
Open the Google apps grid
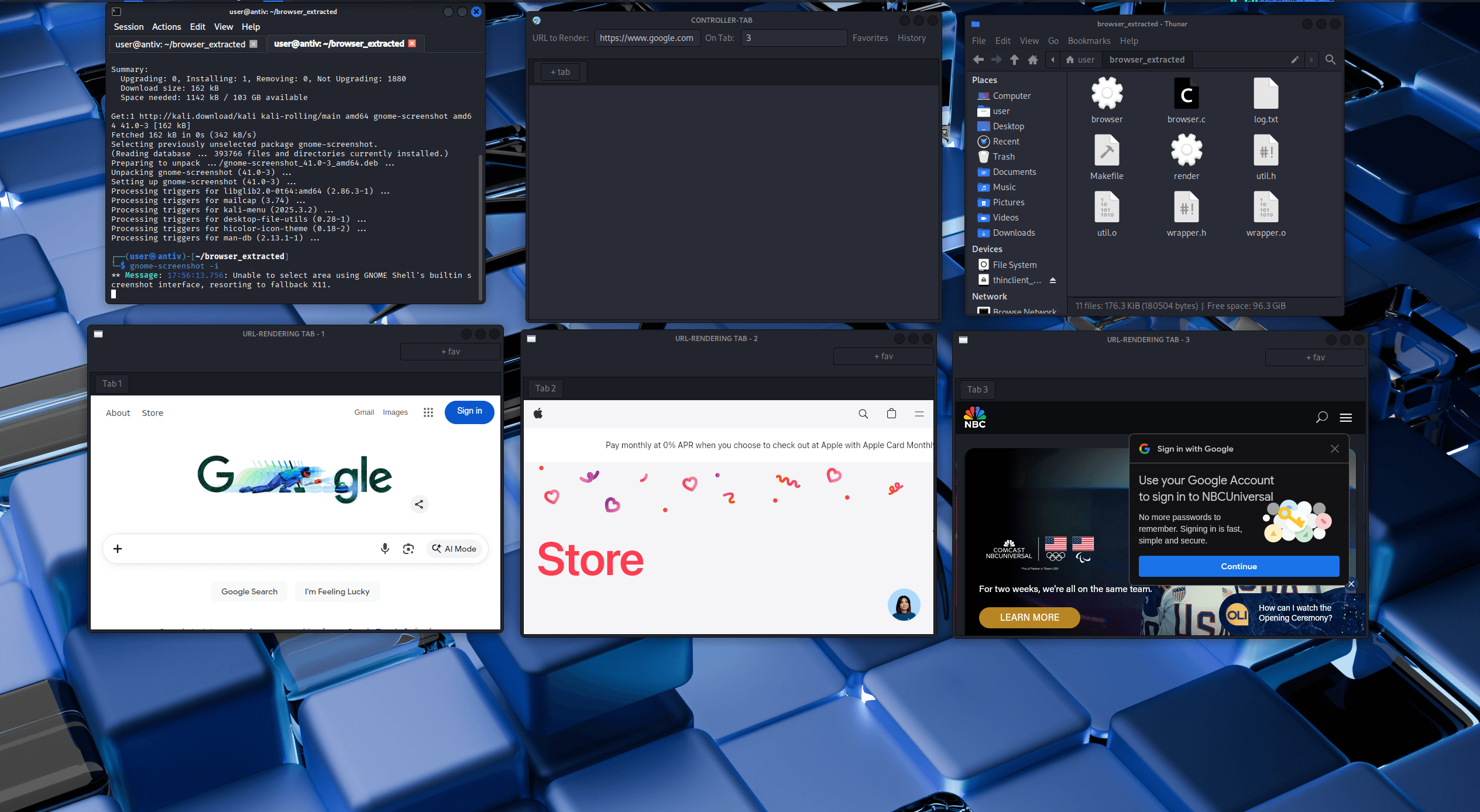[428, 412]
